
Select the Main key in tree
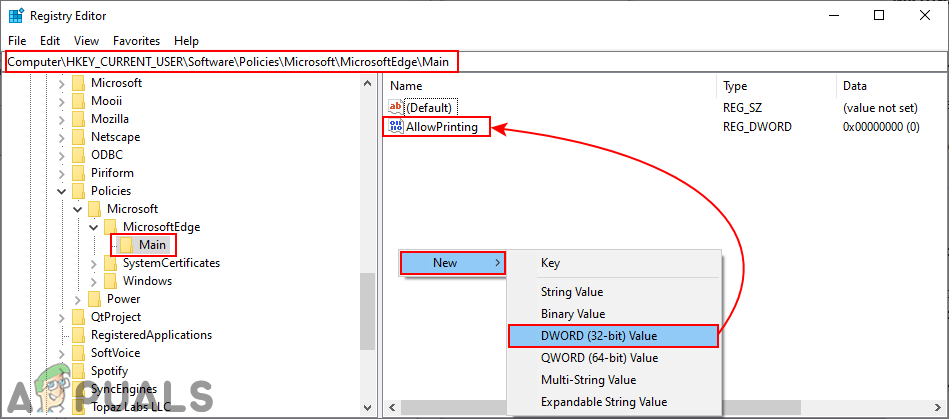(x=152, y=245)
